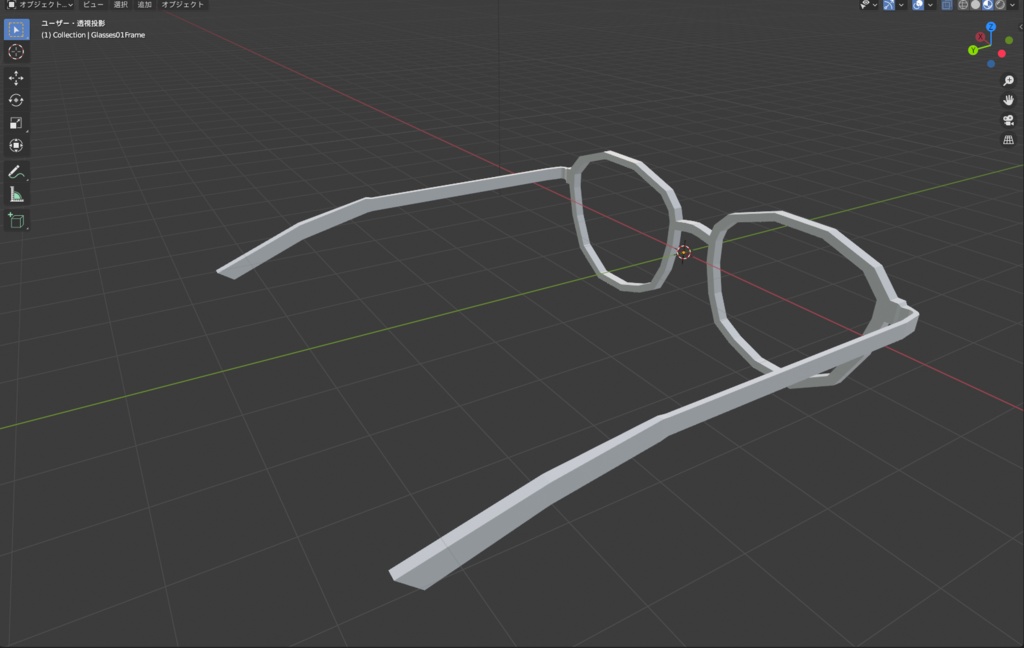This screenshot has width=1024, height=648.
Task: Select the Move tool
Action: [x=16, y=78]
